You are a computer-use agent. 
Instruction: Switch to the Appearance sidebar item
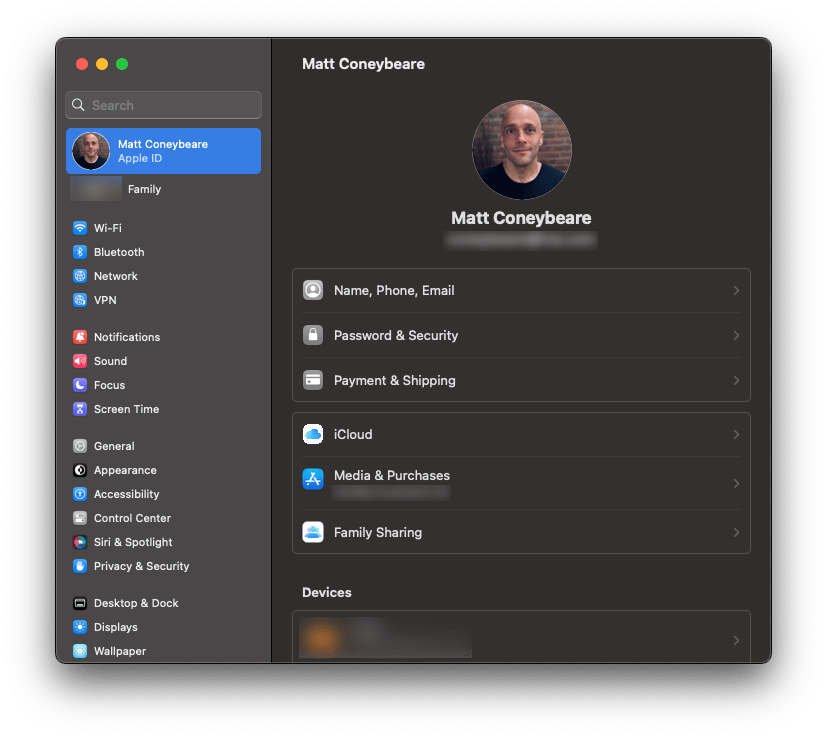(125, 470)
